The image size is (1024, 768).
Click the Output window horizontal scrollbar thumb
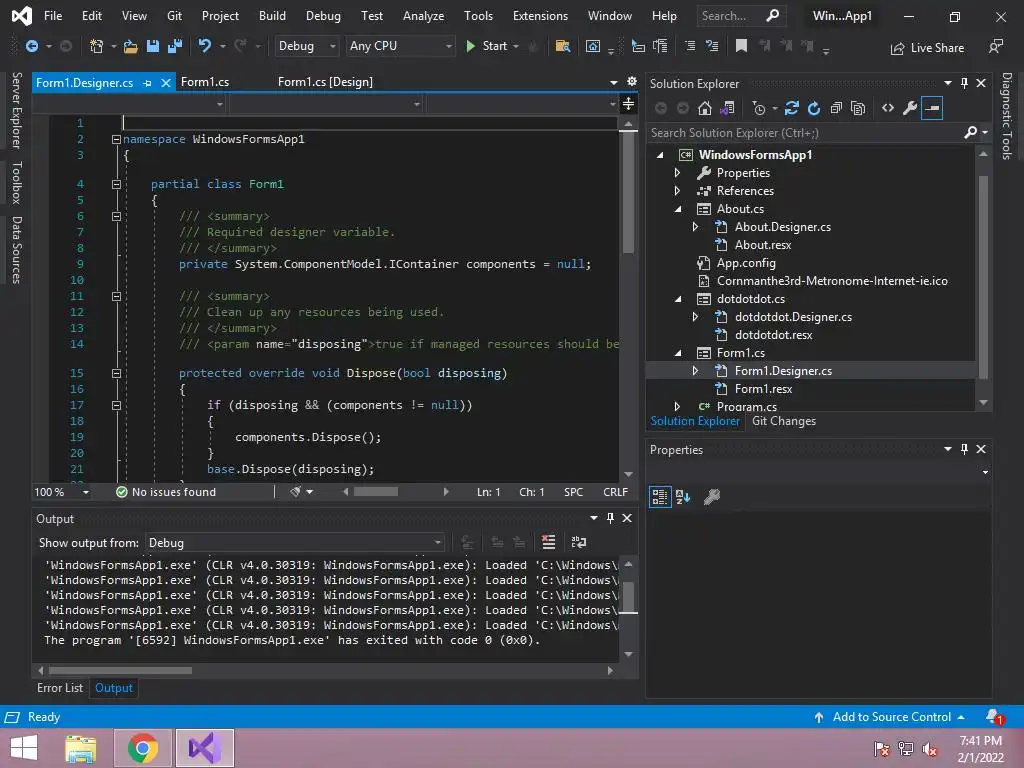point(120,670)
